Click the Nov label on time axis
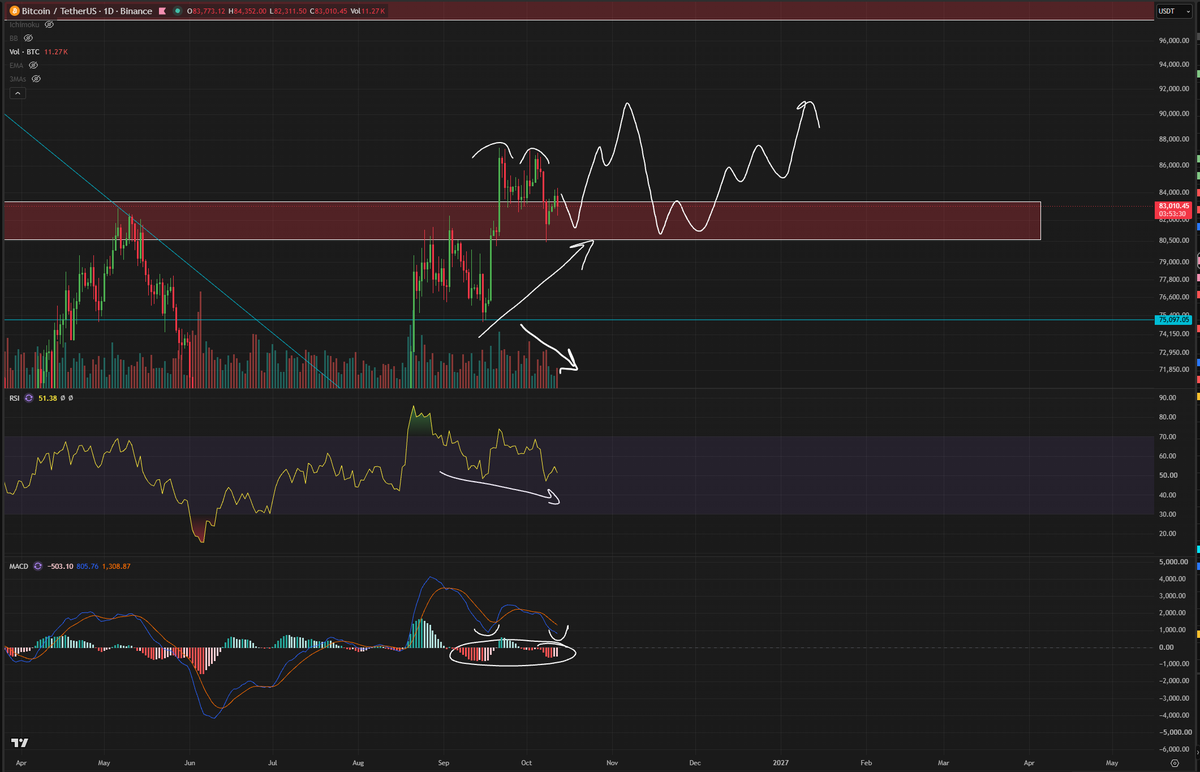Viewport: 1200px width, 772px height. [612, 762]
